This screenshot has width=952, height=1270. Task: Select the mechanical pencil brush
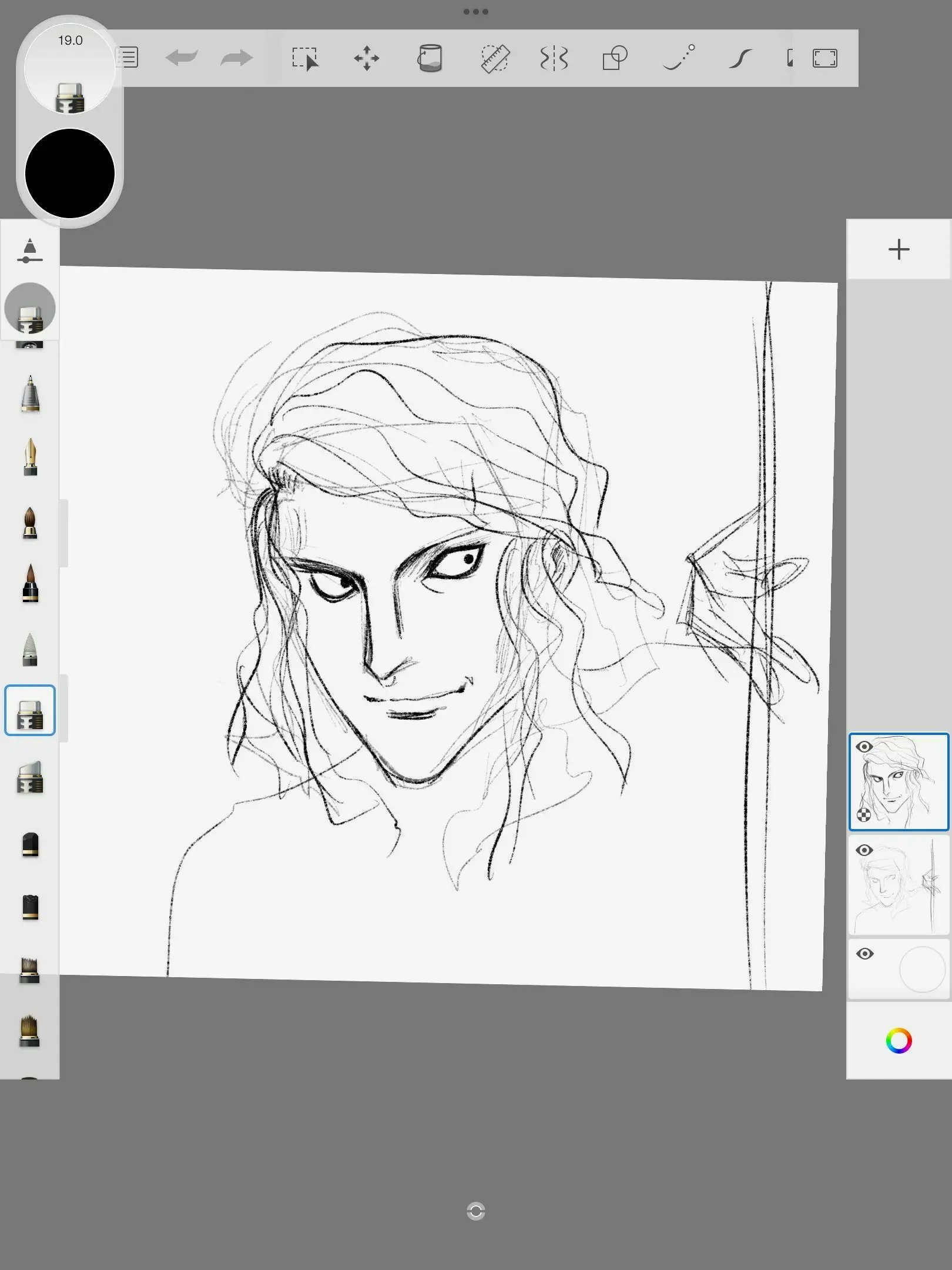pyautogui.click(x=30, y=394)
